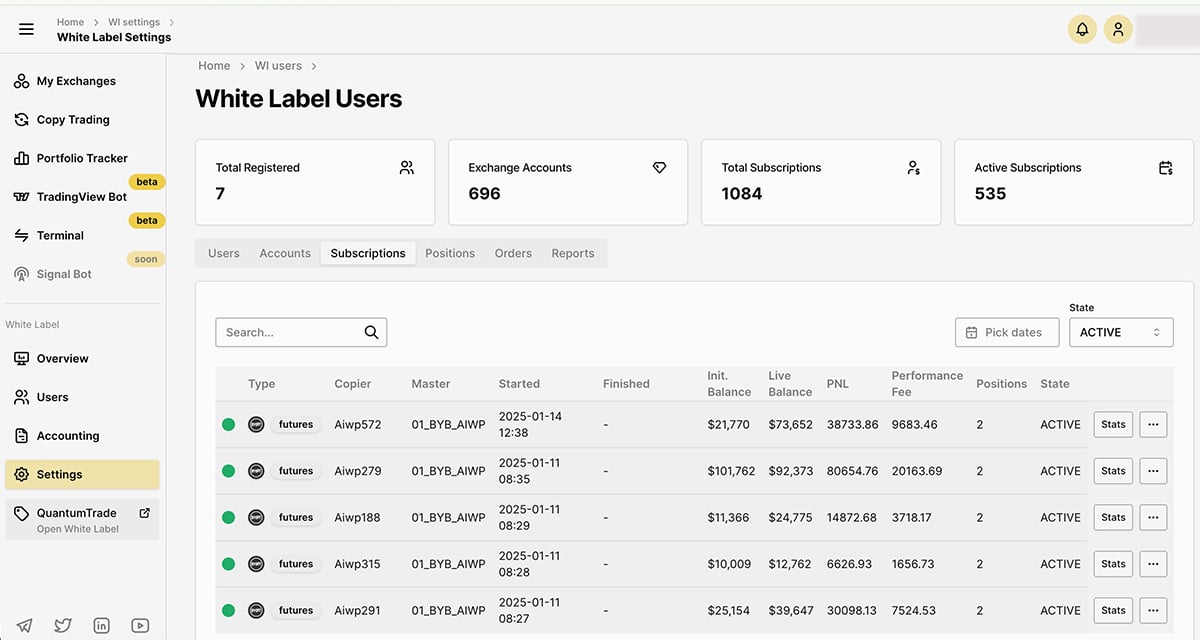The image size is (1200, 640).
Task: Open the State dropdown showing ACTIVE
Action: (1120, 332)
